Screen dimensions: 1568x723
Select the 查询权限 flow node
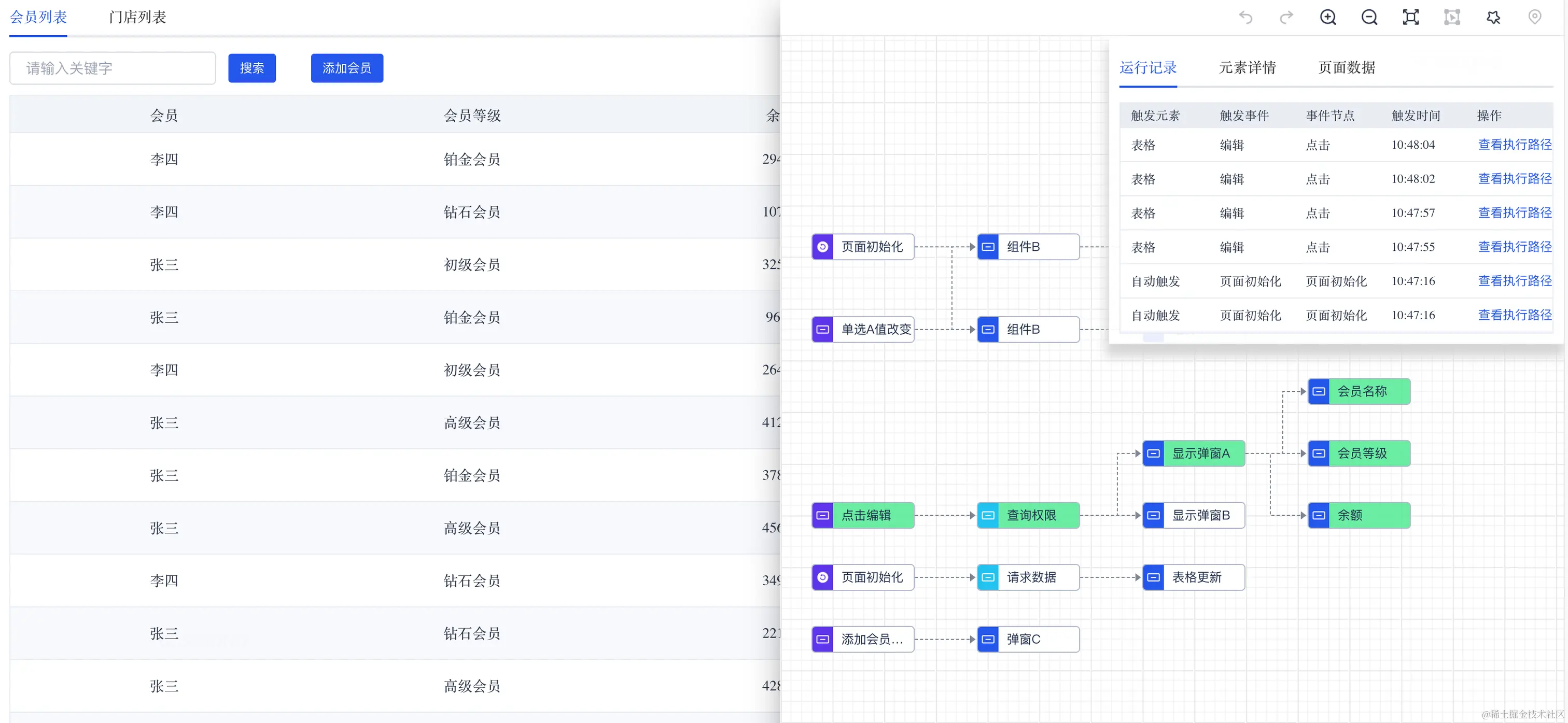[1028, 516]
